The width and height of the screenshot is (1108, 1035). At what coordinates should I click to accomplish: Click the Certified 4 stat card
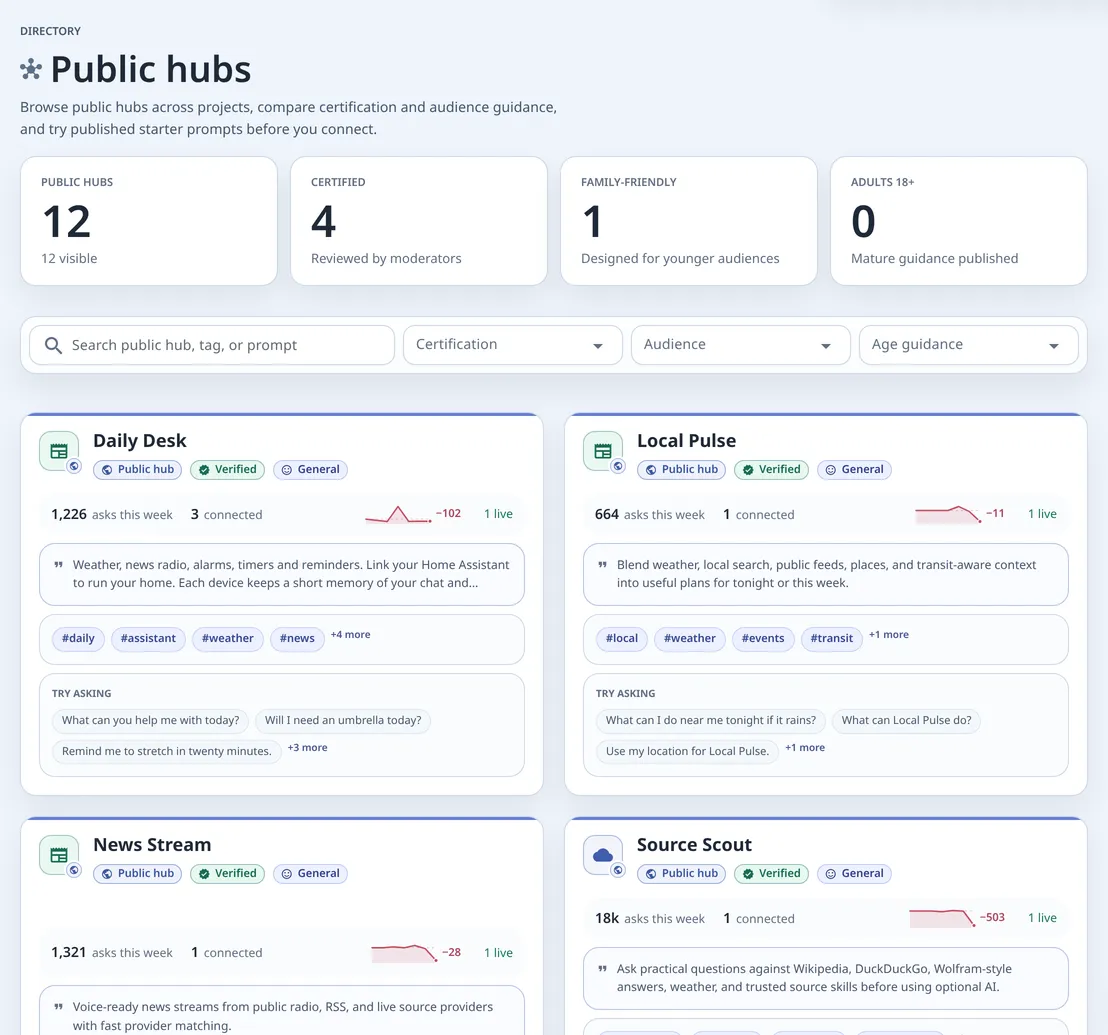[419, 221]
